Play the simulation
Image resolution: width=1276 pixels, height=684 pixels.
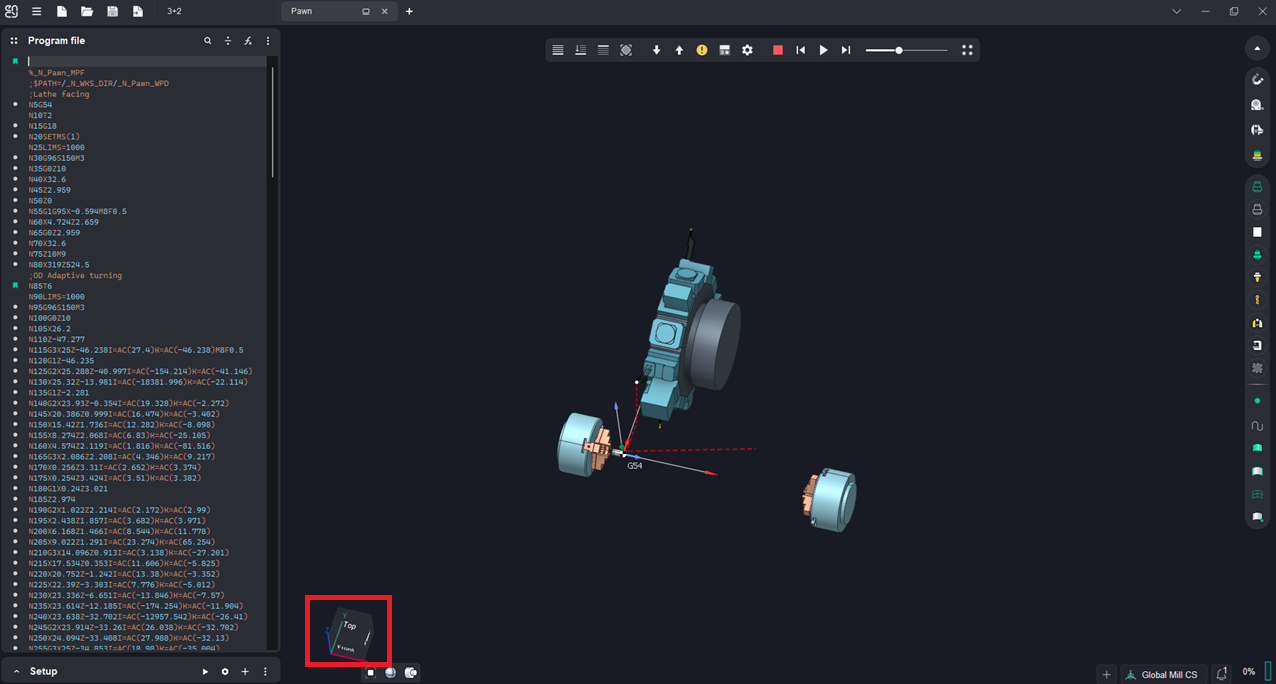click(823, 50)
